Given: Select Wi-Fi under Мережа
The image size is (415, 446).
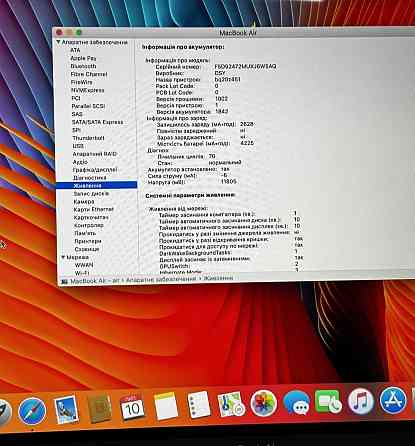Looking at the screenshot, I should pos(82,273).
